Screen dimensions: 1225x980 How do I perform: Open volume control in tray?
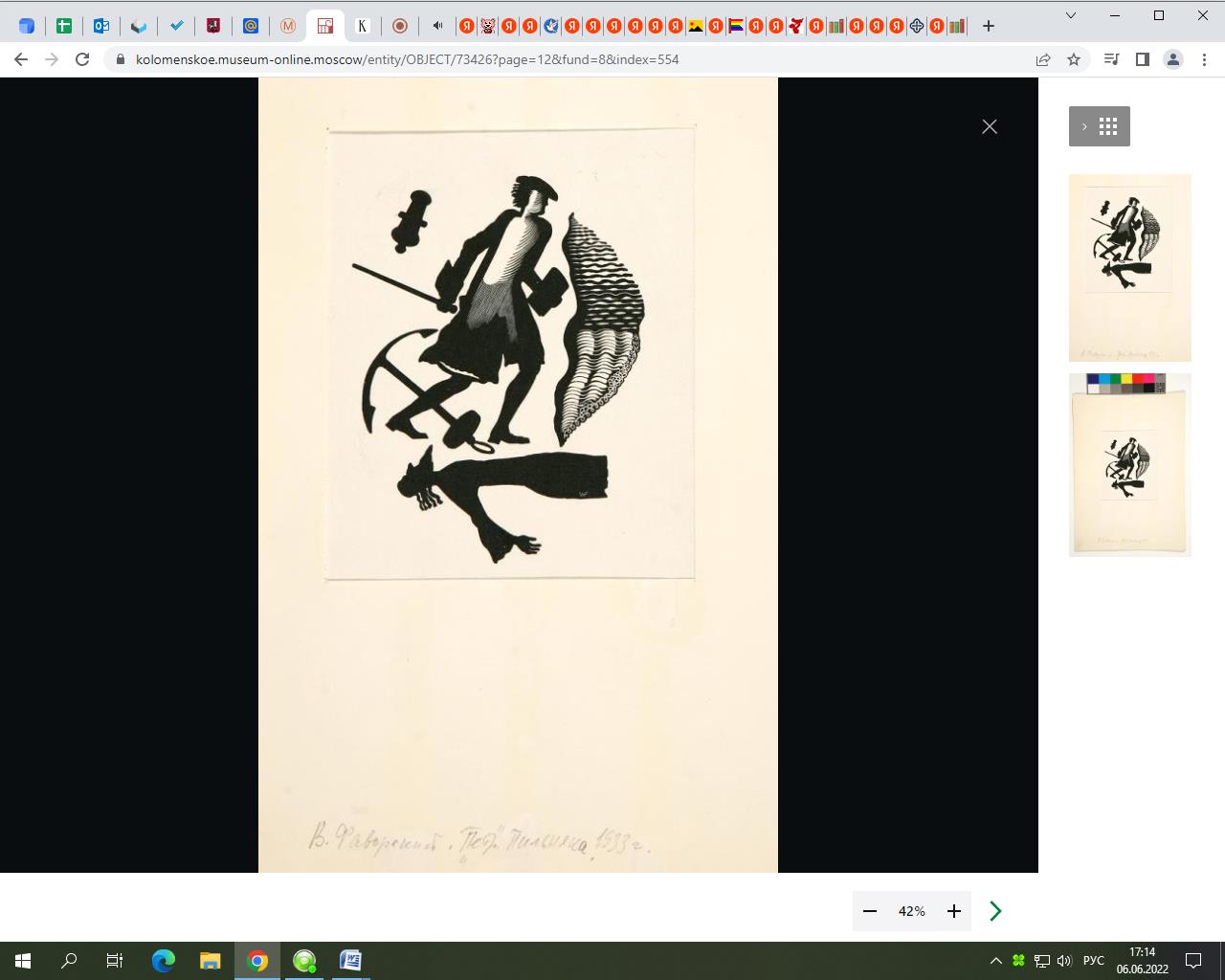coord(1064,961)
